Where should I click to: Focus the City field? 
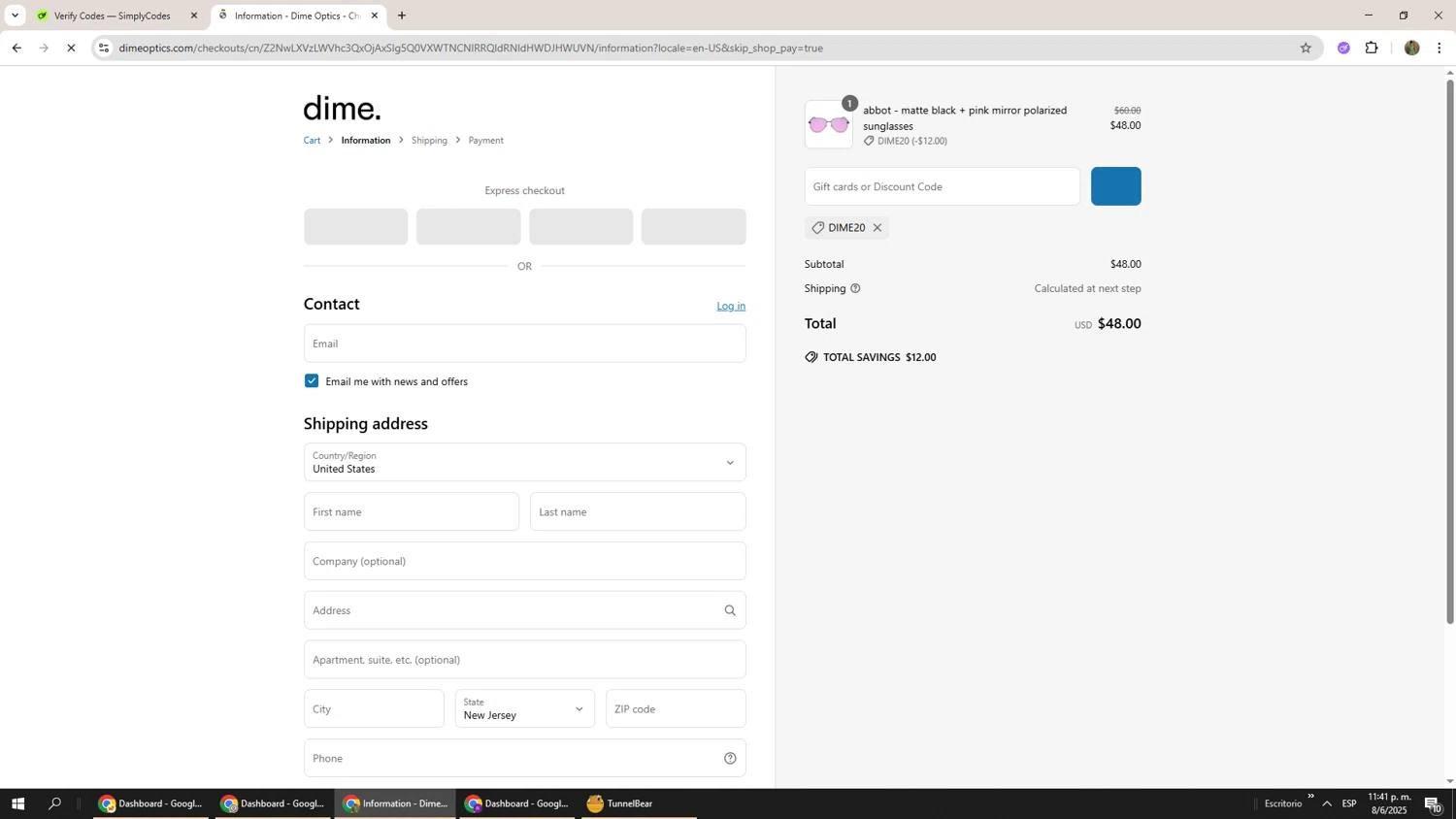(374, 709)
